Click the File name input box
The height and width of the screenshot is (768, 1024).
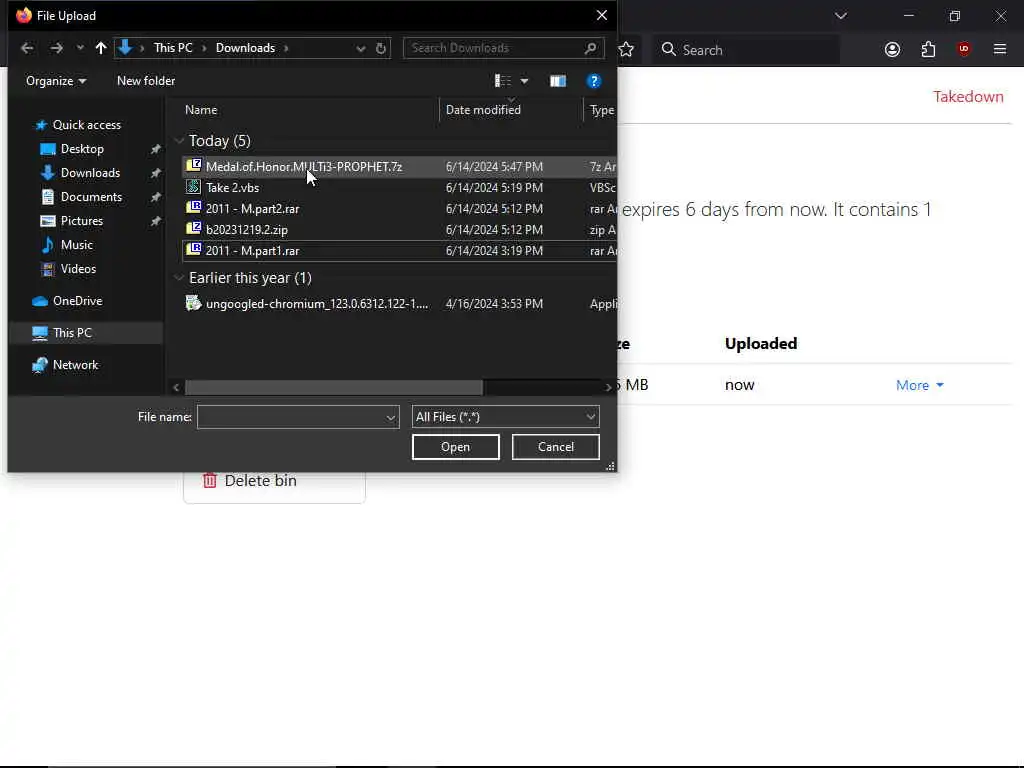pyautogui.click(x=291, y=417)
